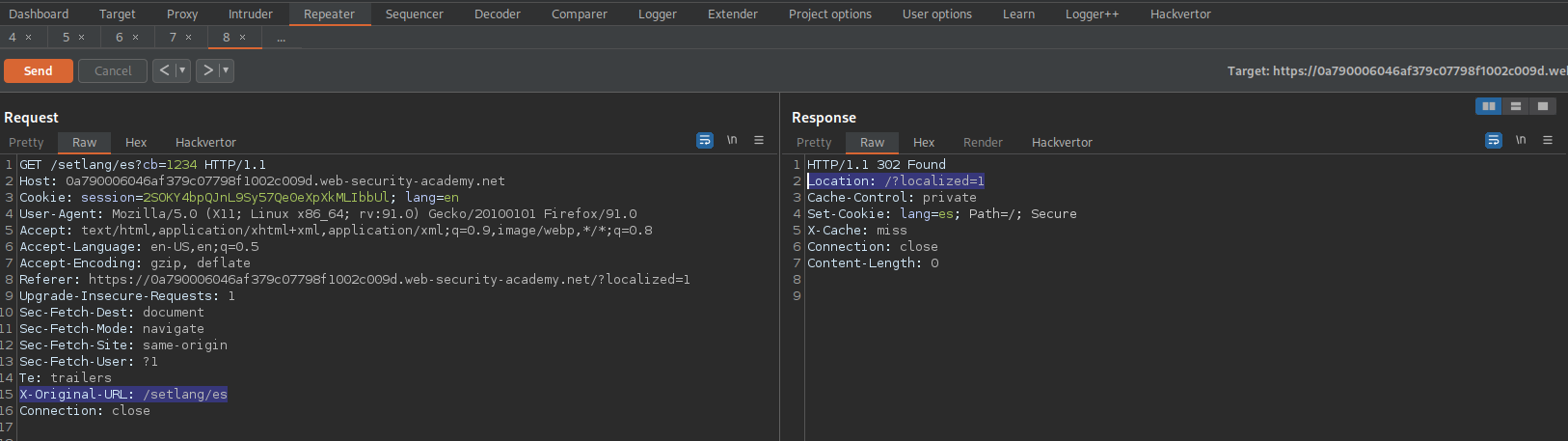The height and width of the screenshot is (441, 1568).
Task: Switch Response view to Raw
Action: tap(873, 142)
